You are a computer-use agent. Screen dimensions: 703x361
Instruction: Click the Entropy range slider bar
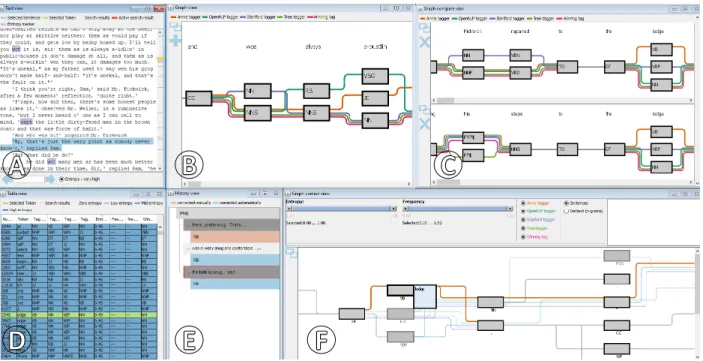[x=342, y=209]
